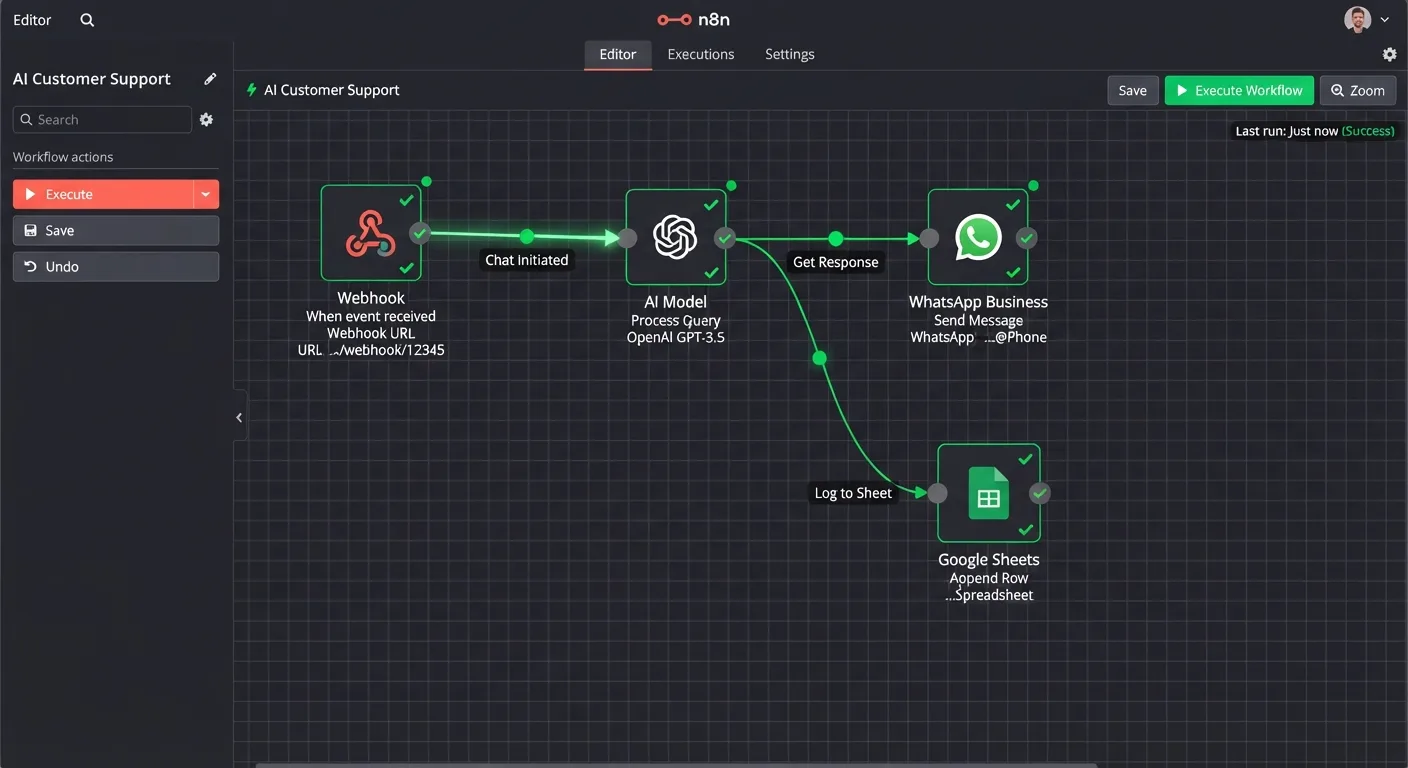The width and height of the screenshot is (1408, 768).
Task: Click the WhatsApp node input connector
Action: tap(929, 238)
